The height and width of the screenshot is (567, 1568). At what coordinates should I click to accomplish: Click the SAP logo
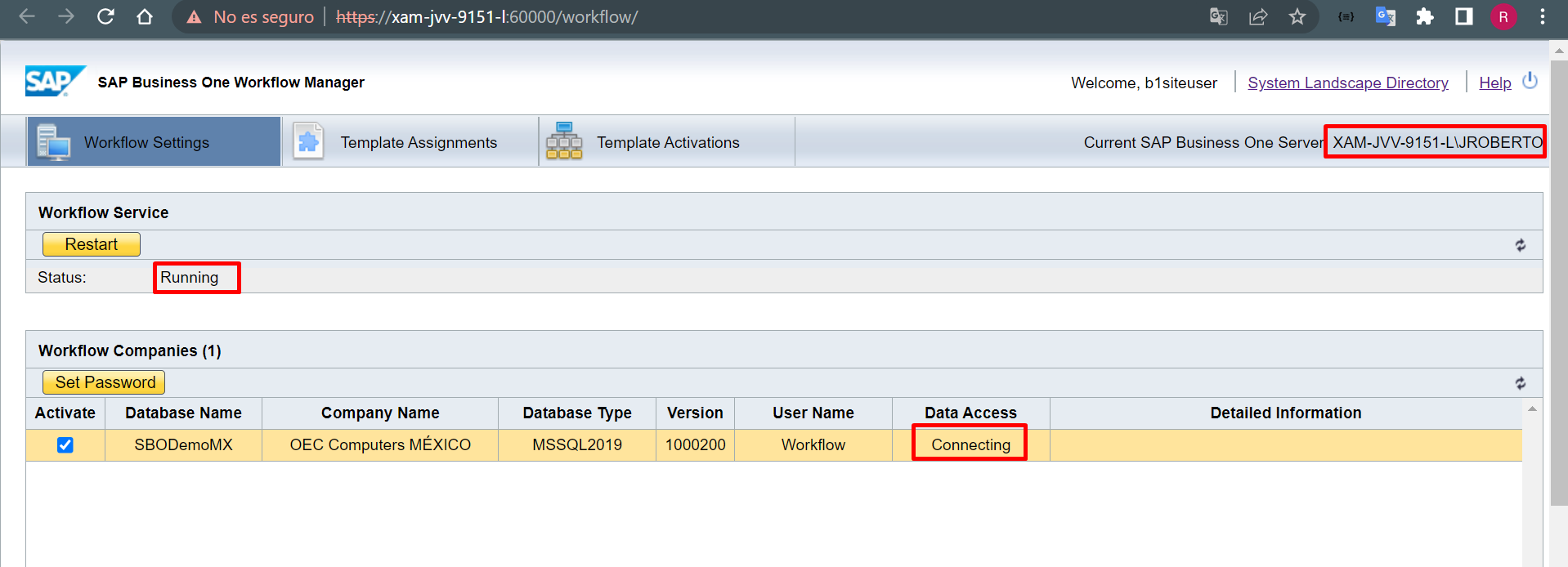coord(54,82)
